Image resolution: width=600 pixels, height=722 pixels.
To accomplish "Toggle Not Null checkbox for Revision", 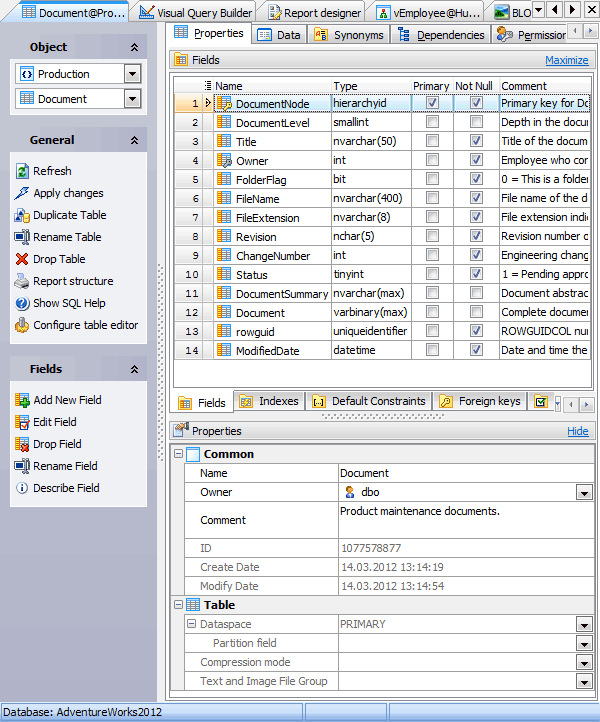I will (476, 236).
